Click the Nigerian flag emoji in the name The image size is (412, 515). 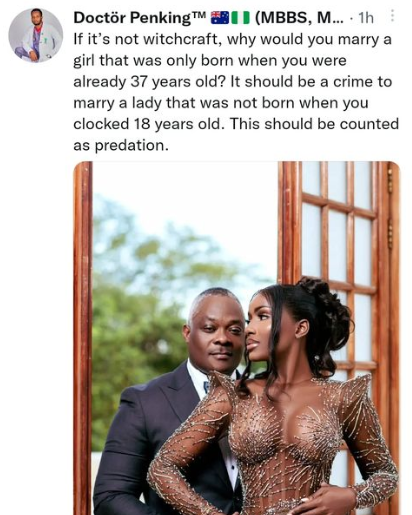240,18
